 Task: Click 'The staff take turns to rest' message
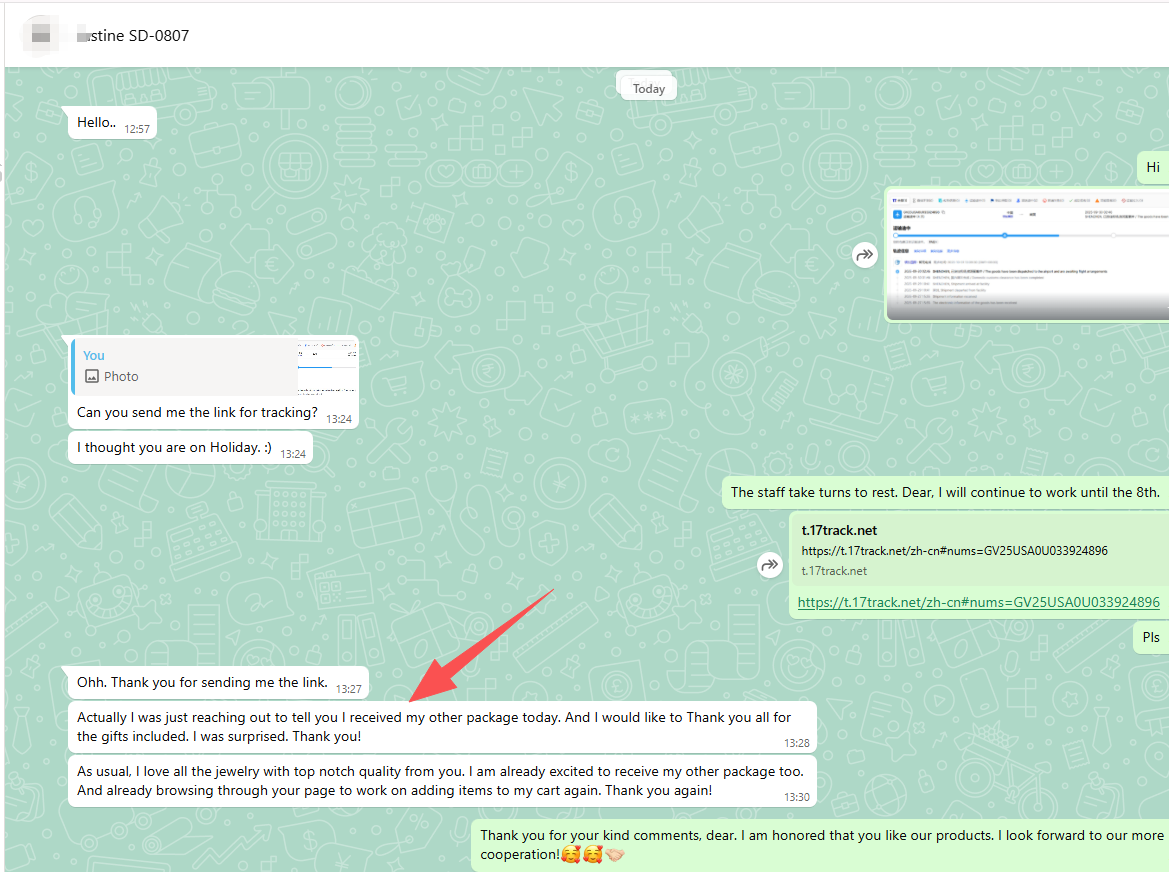(945, 493)
